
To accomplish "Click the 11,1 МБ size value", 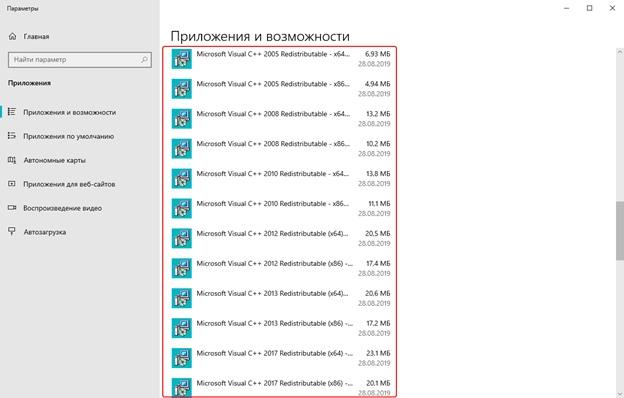I will pyautogui.click(x=379, y=203).
